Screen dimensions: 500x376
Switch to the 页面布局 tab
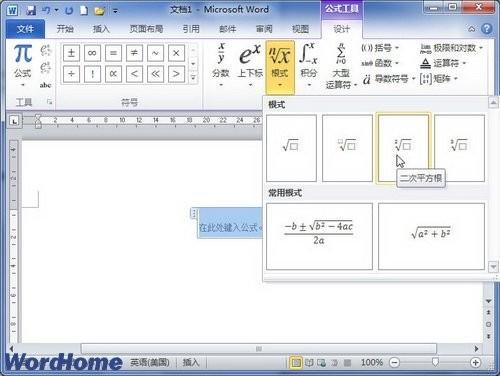coord(146,29)
